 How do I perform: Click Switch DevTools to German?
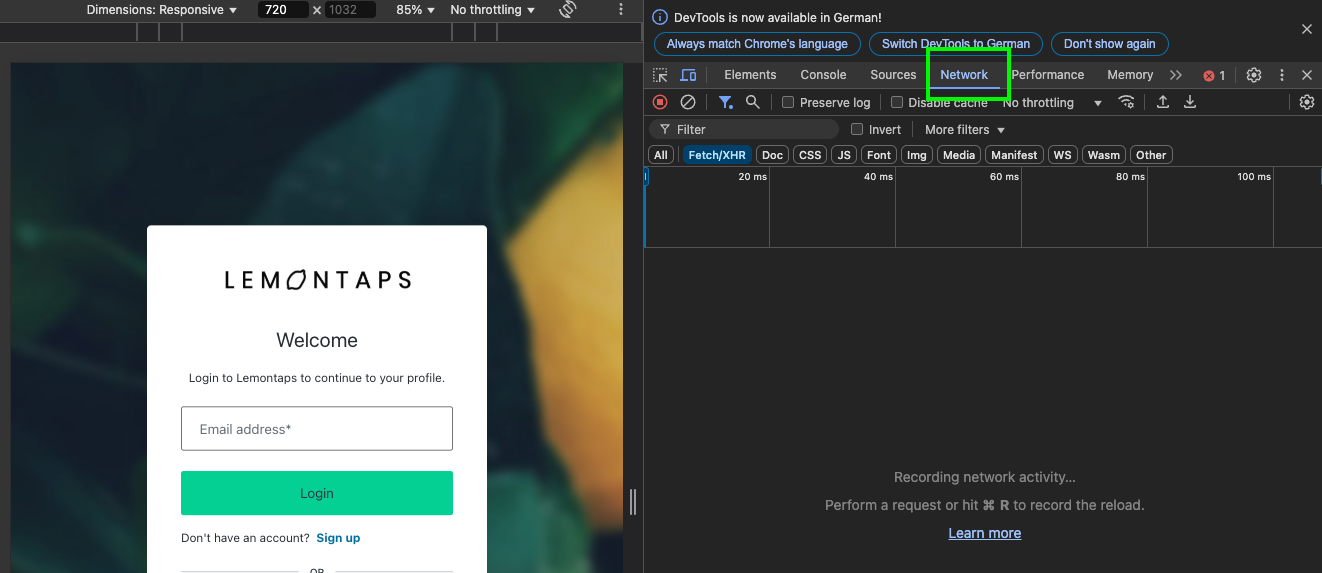click(x=956, y=44)
